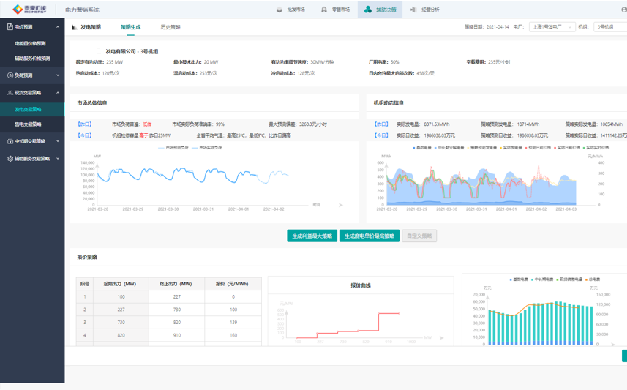This screenshot has width=627, height=390.
Task: Toggle the orange legend series in unit operation chart
Action: [511, 148]
